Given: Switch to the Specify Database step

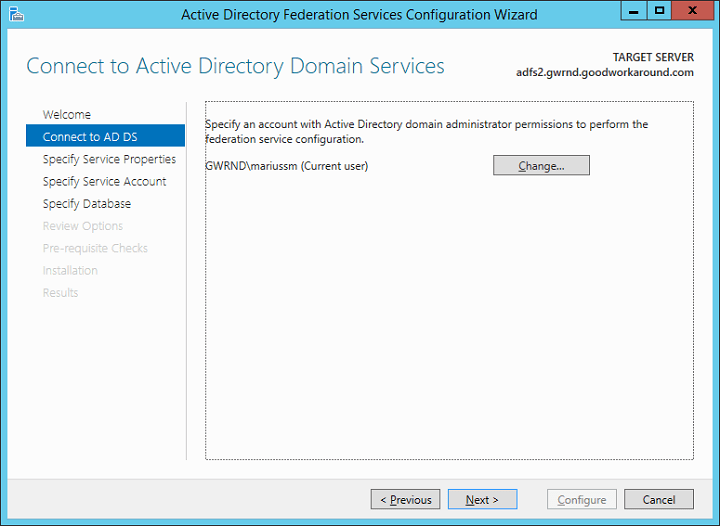Looking at the screenshot, I should click(x=87, y=204).
